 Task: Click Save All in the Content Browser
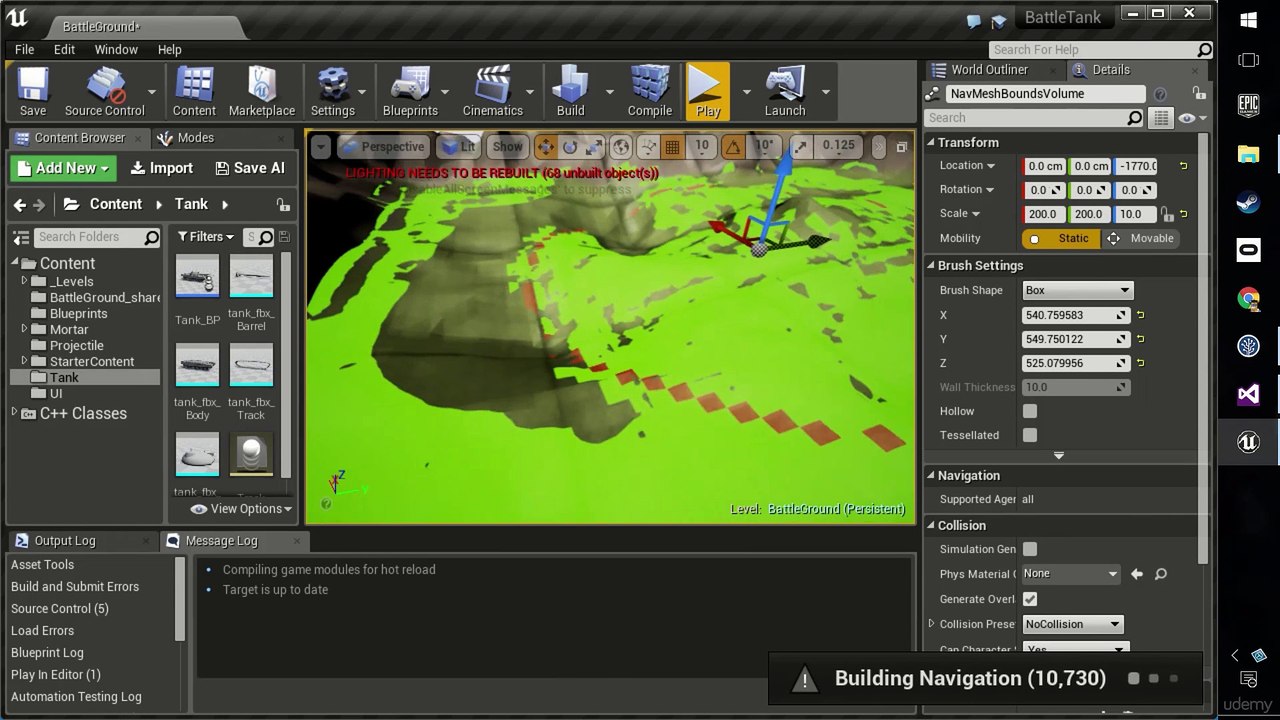(x=250, y=168)
